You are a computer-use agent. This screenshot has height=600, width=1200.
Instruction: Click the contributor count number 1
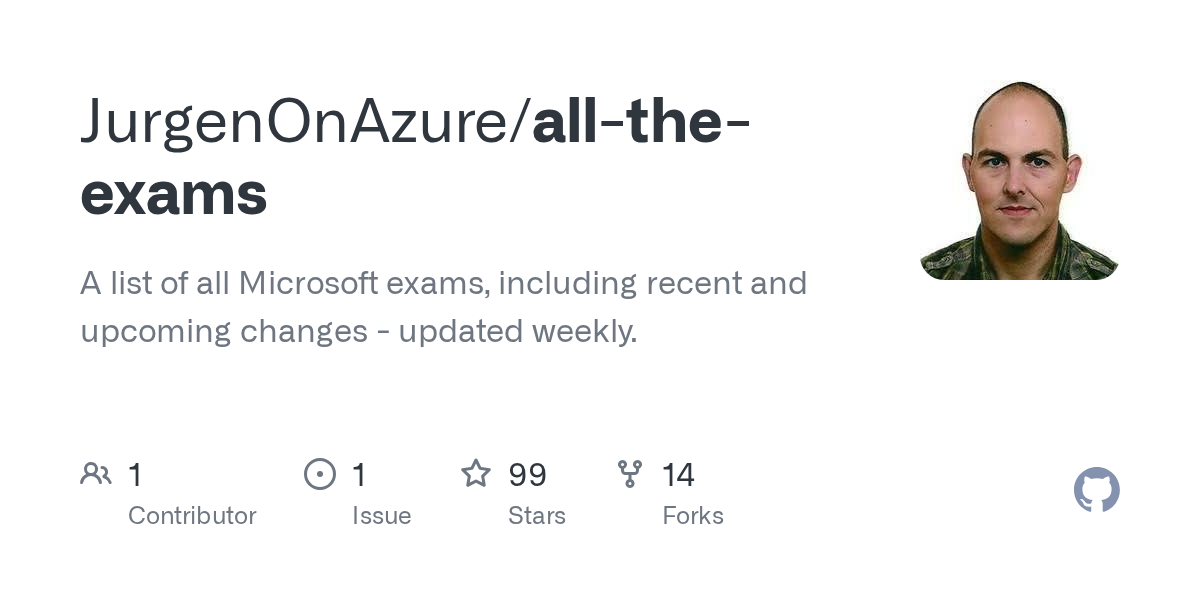click(135, 474)
